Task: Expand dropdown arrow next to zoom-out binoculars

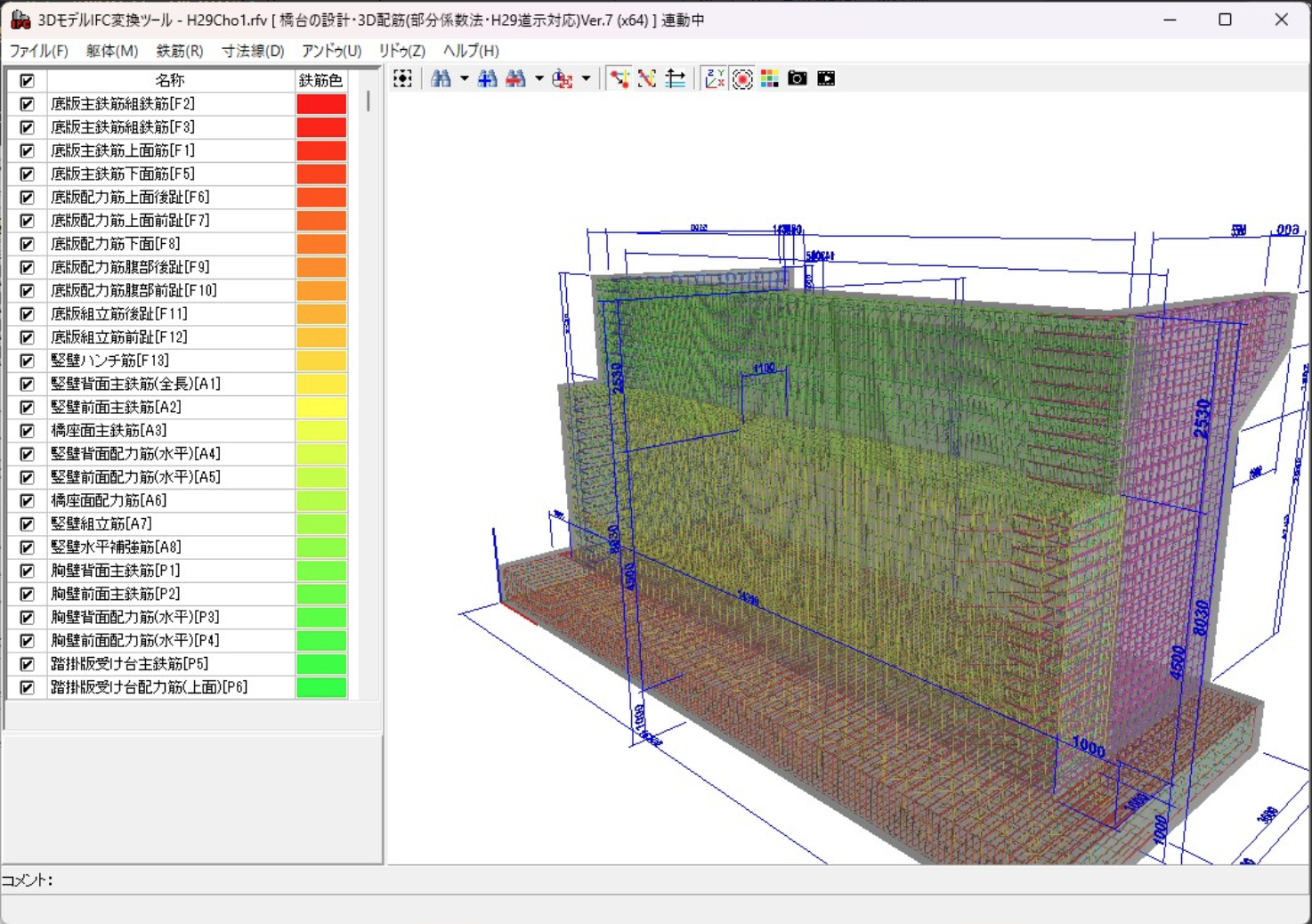Action: pos(539,79)
